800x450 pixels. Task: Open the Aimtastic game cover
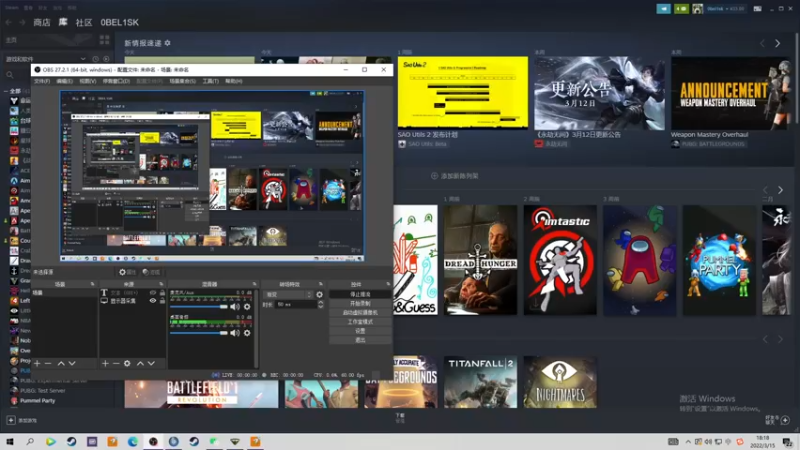point(560,260)
